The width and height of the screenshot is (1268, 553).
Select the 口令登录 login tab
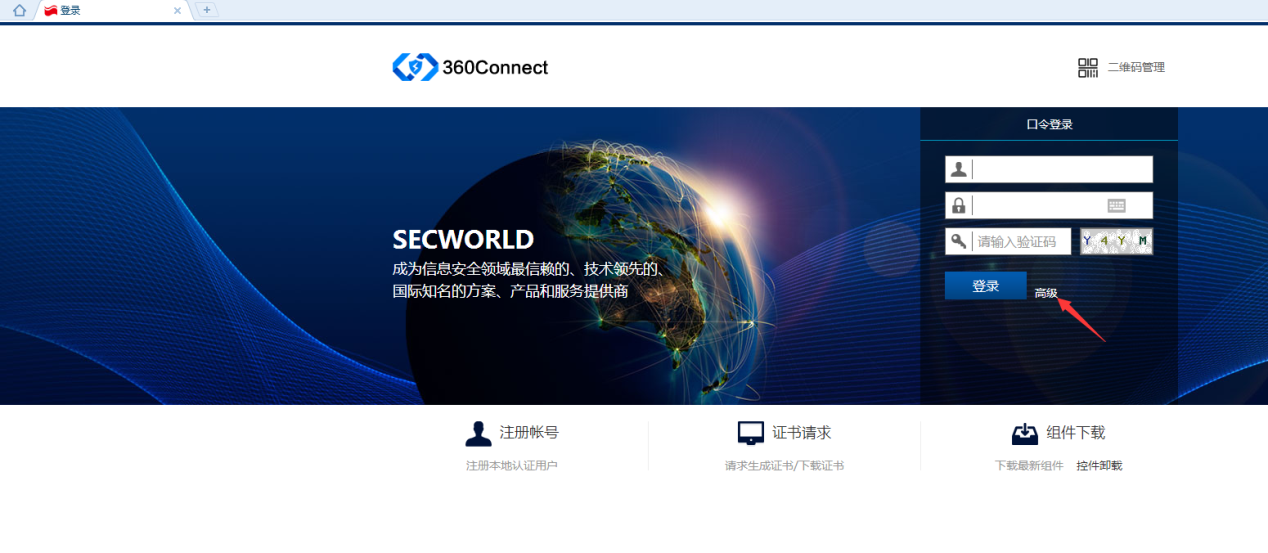(1049, 125)
